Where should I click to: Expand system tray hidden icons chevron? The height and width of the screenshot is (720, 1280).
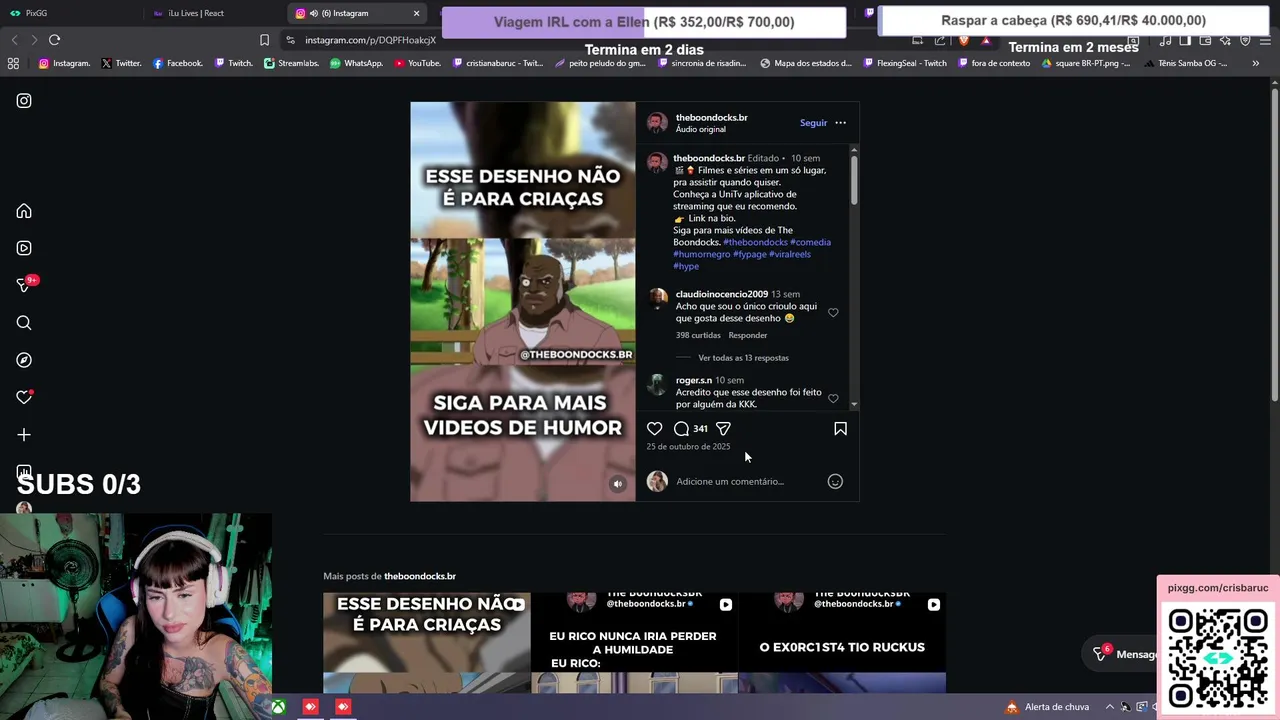(x=1109, y=707)
